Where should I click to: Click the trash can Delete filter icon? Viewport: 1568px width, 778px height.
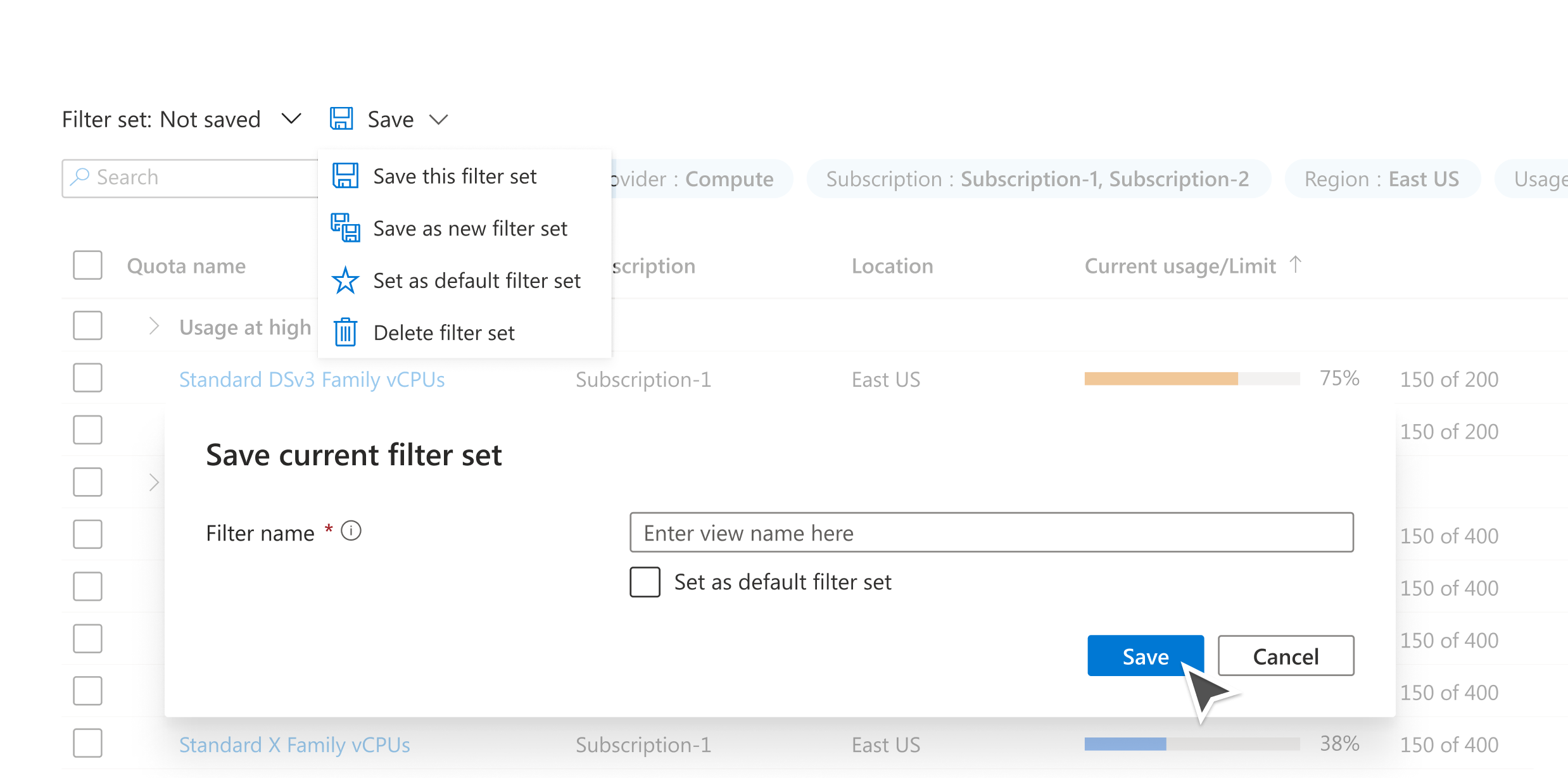345,332
